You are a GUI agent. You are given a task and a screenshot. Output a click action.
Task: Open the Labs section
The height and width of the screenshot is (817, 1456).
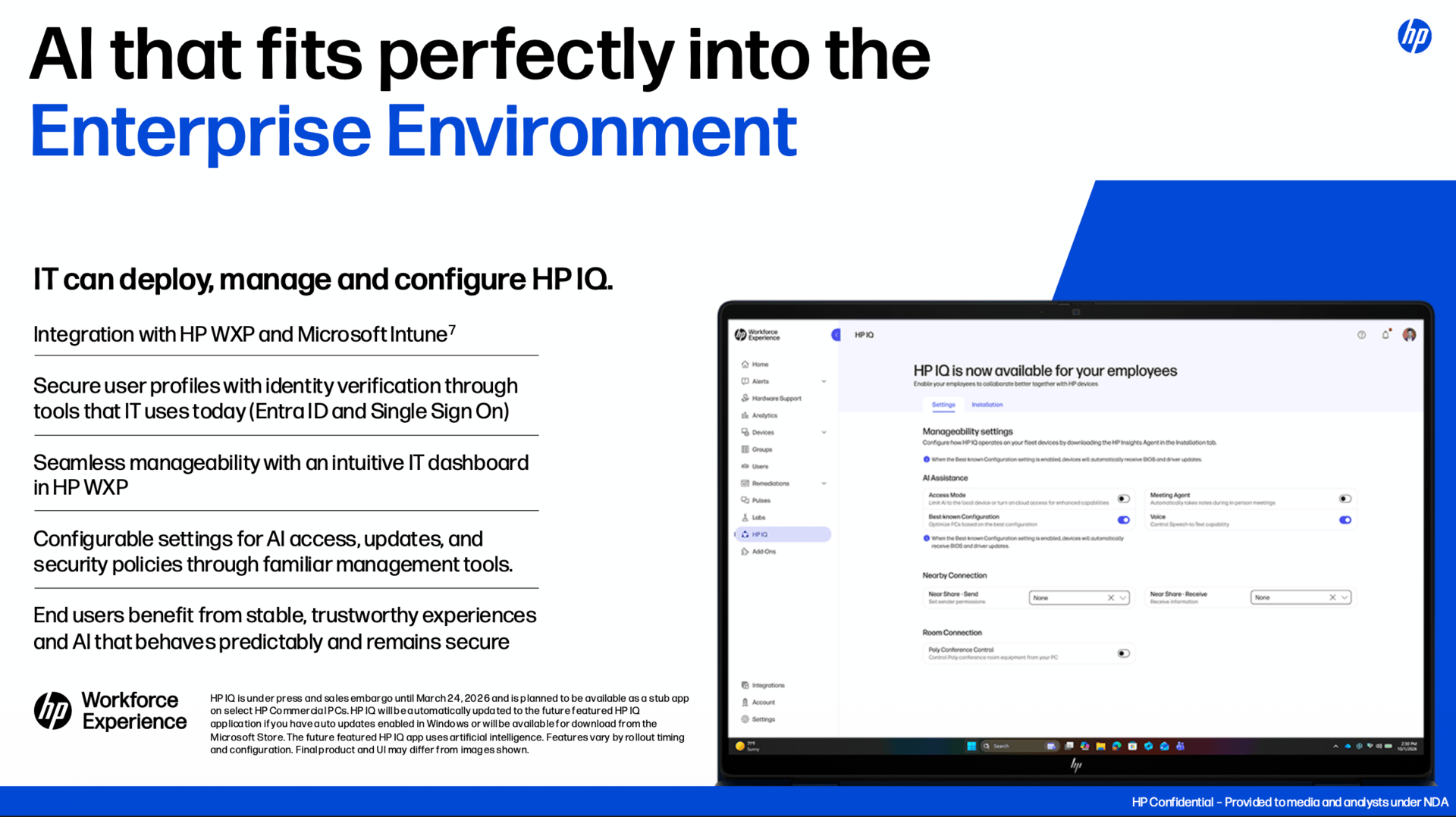click(758, 518)
